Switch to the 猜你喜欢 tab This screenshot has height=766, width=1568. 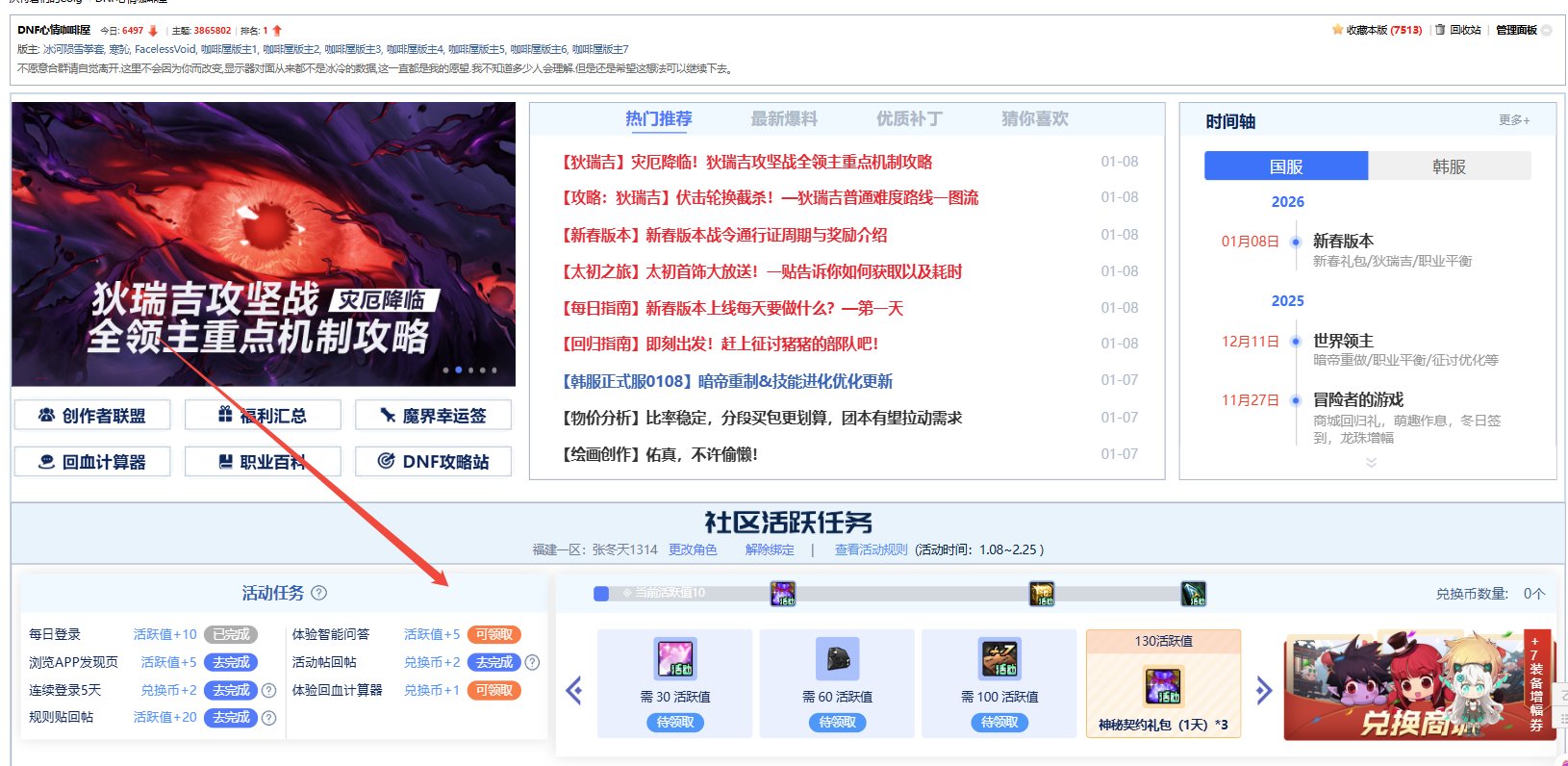coord(1035,119)
